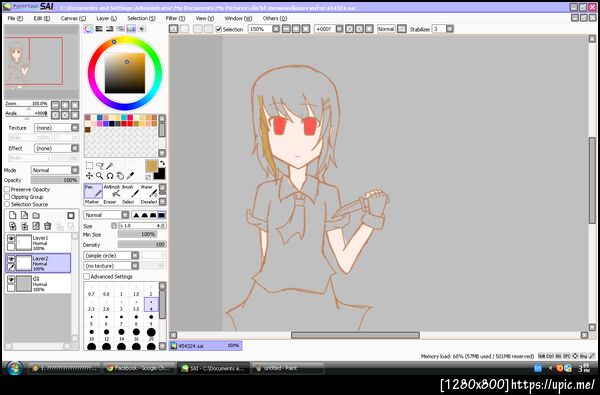Open the File menu
This screenshot has height=395, width=600.
pyautogui.click(x=15, y=18)
